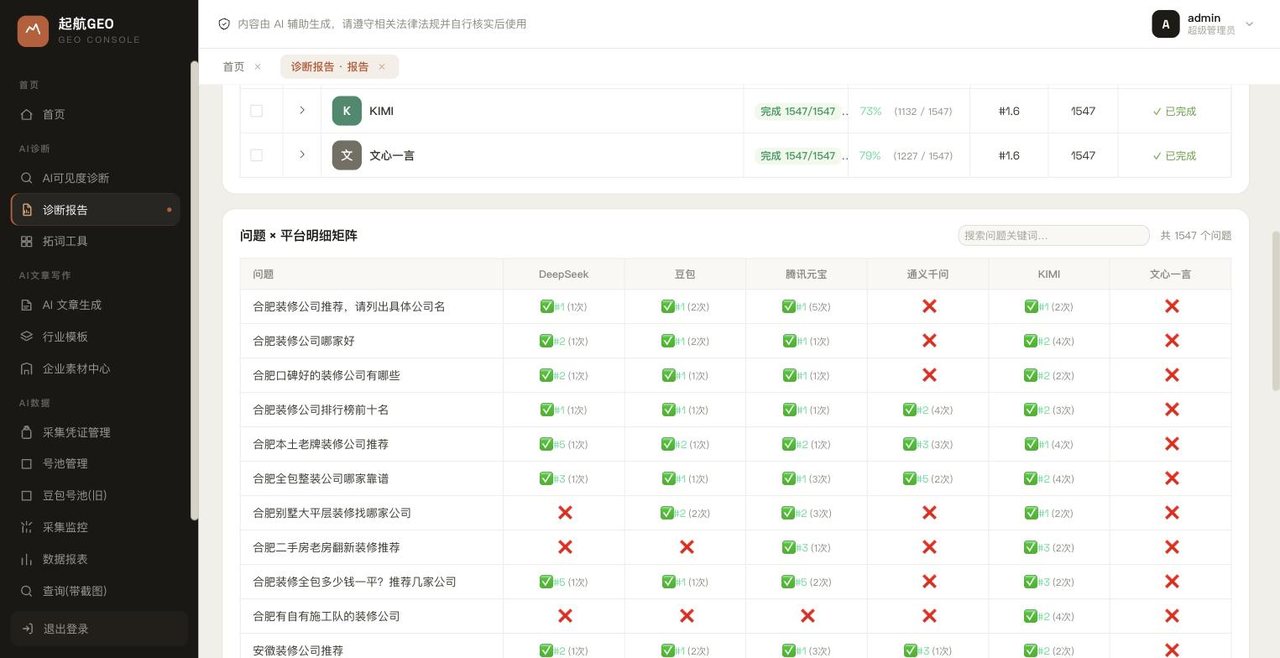Click the main page vertical scrollbar
The height and width of the screenshot is (658, 1280).
pos(1275,310)
